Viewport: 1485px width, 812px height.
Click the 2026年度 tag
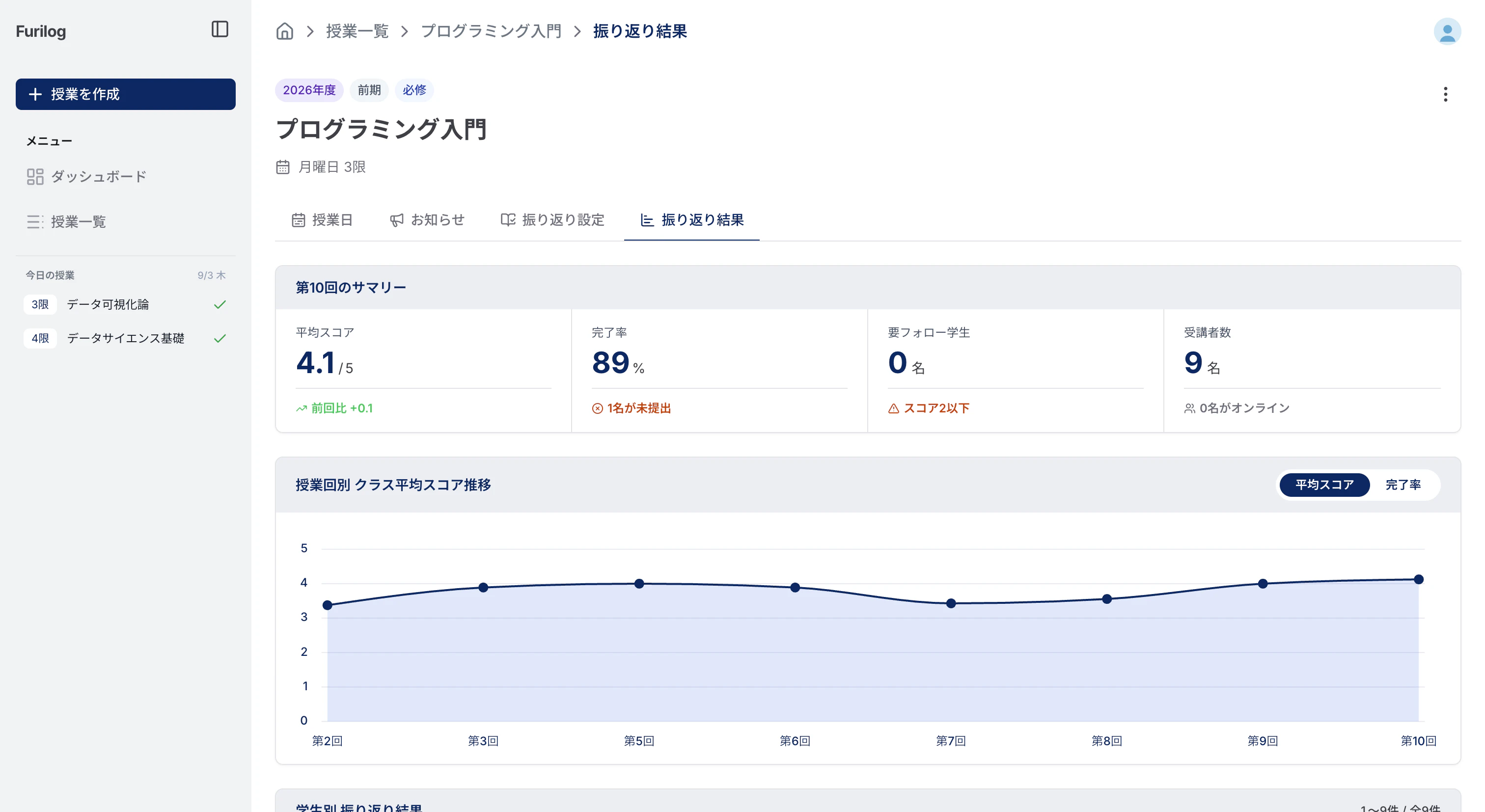coord(309,90)
